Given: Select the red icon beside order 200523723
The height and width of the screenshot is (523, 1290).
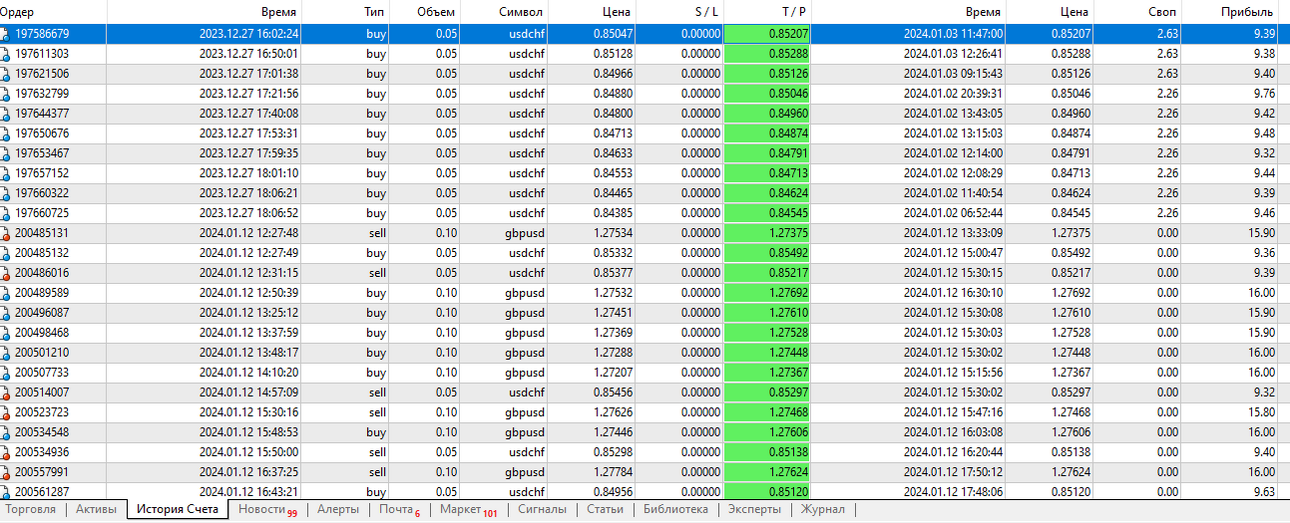Looking at the screenshot, I should [5, 412].
